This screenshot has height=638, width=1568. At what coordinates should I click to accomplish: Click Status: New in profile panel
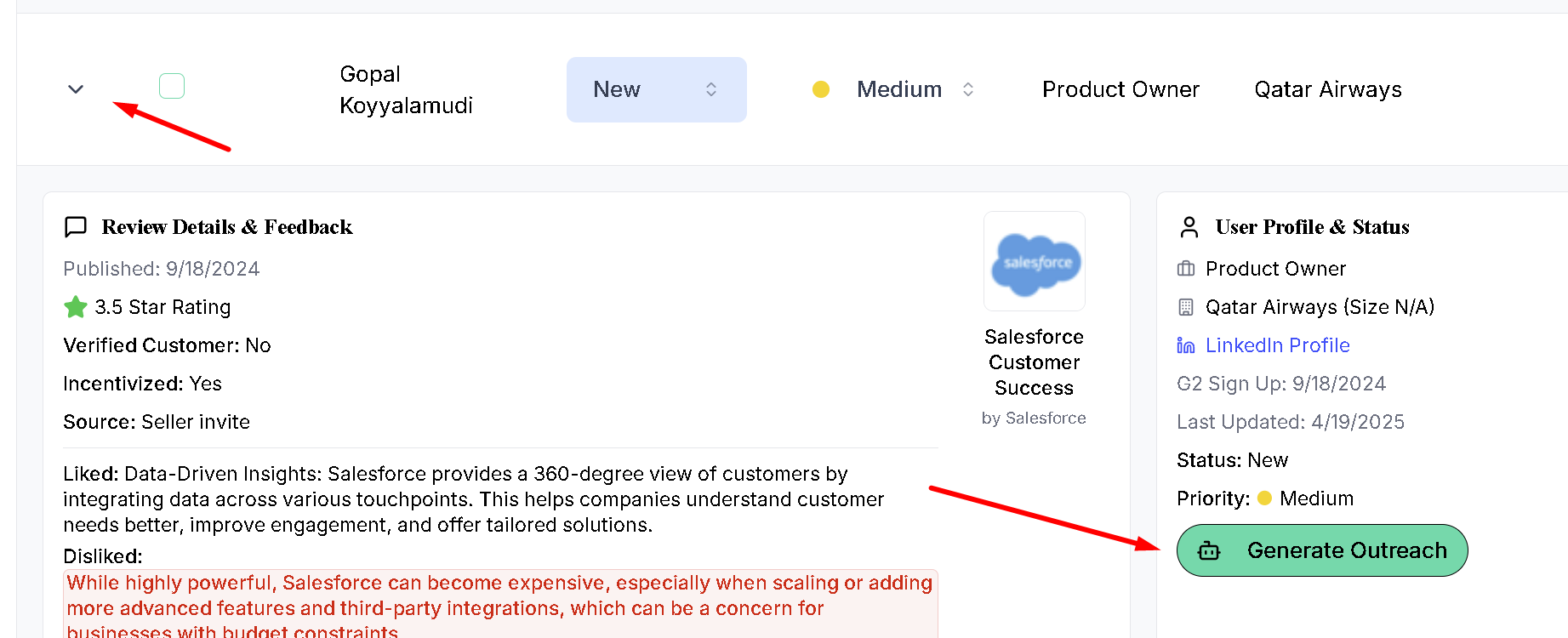(1232, 460)
